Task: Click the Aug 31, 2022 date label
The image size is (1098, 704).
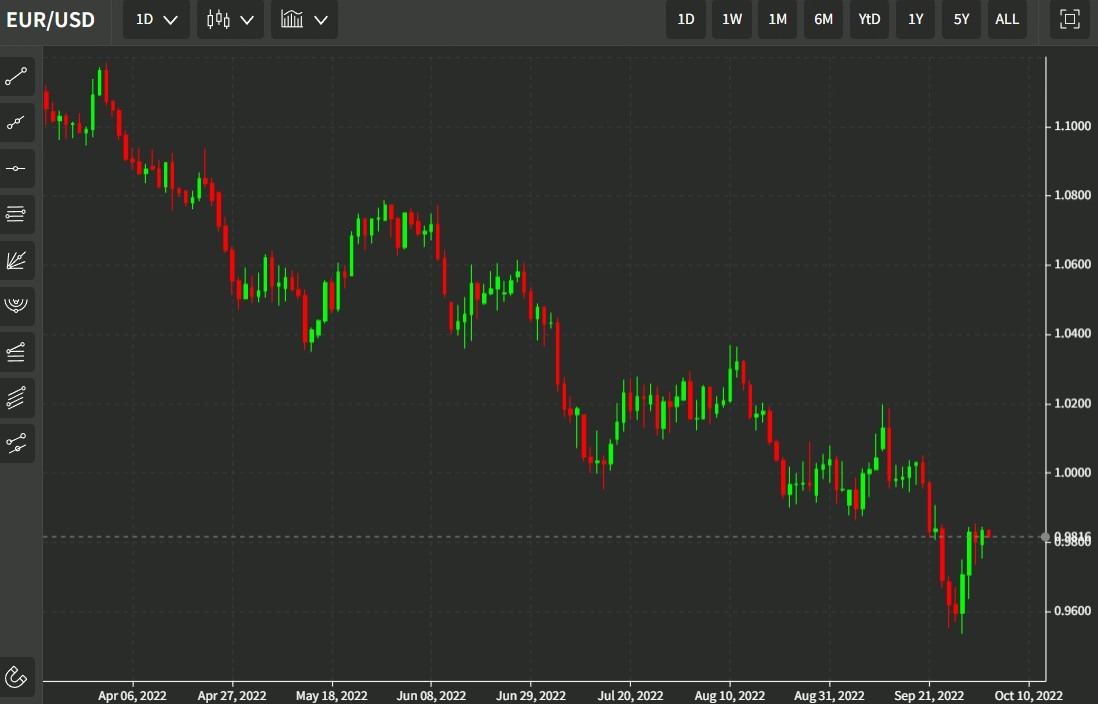Action: (829, 696)
